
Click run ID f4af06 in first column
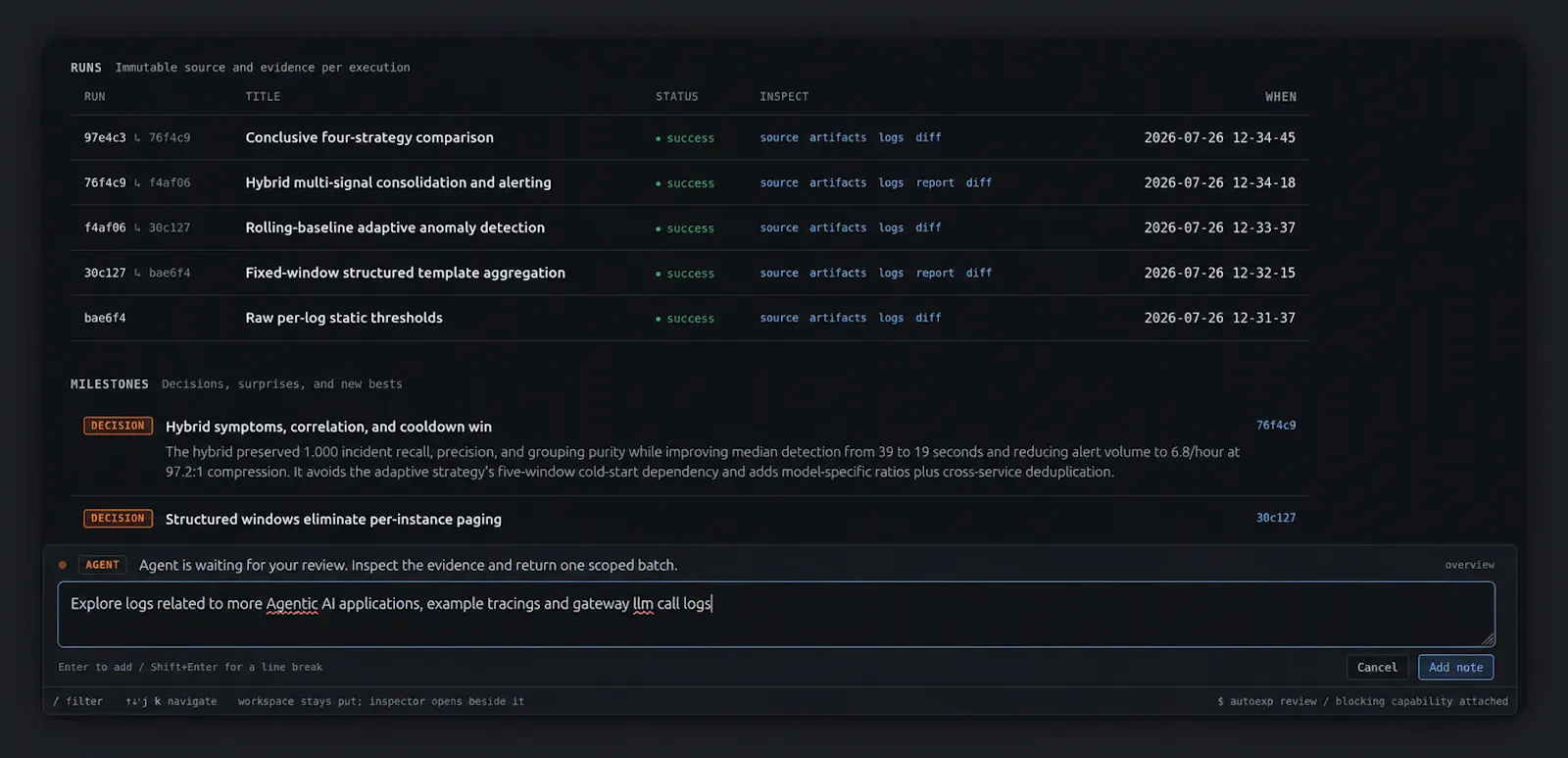[x=105, y=227]
